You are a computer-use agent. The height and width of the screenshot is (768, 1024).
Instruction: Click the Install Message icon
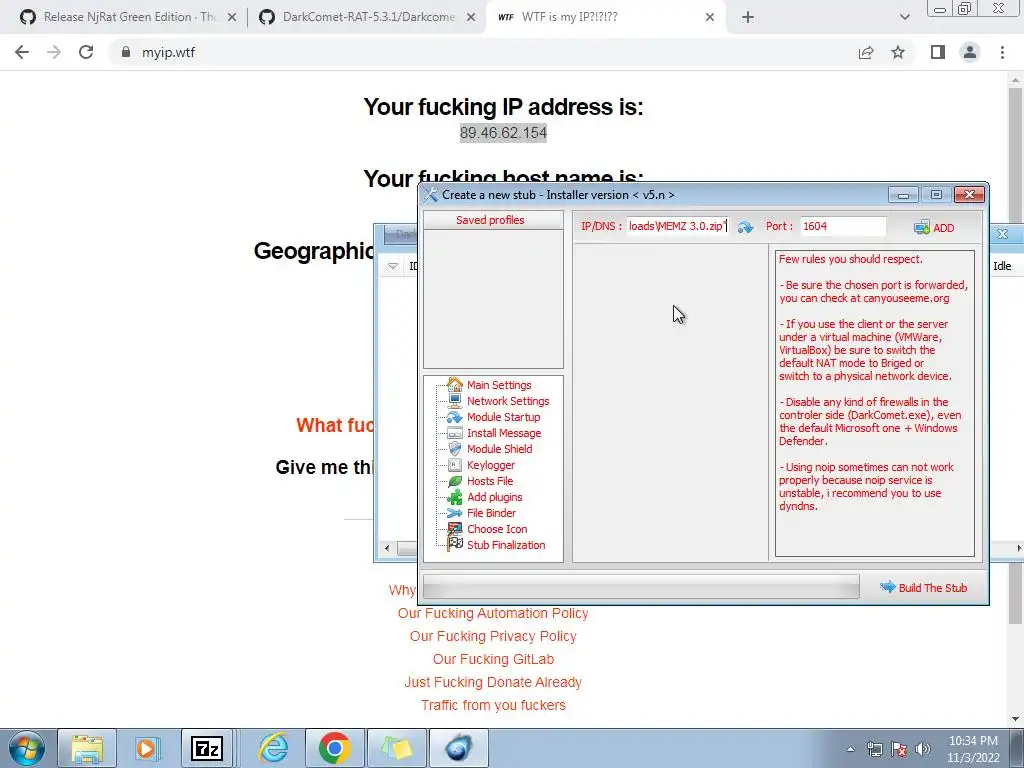point(455,433)
